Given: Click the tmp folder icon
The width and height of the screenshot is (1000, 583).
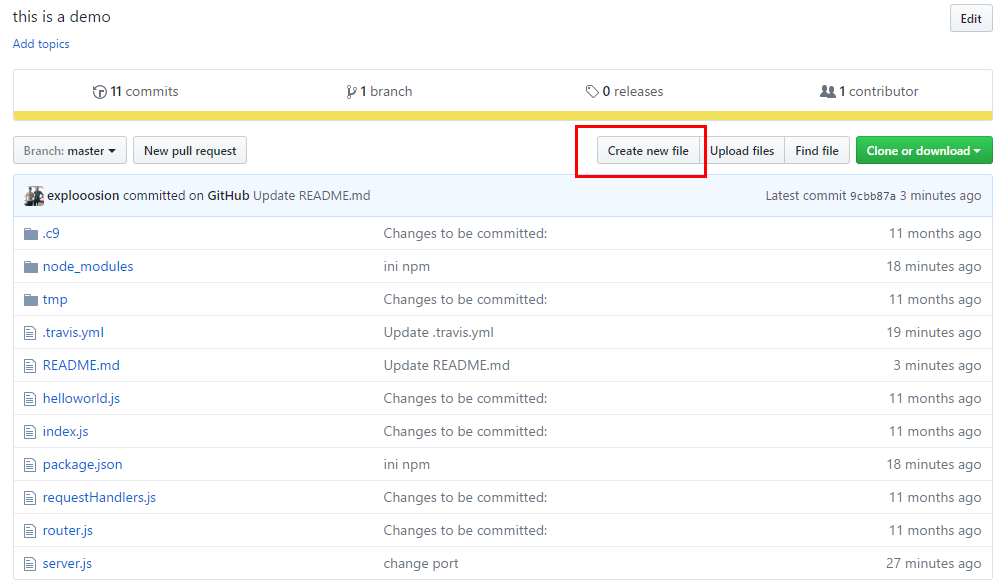Looking at the screenshot, I should pos(31,300).
